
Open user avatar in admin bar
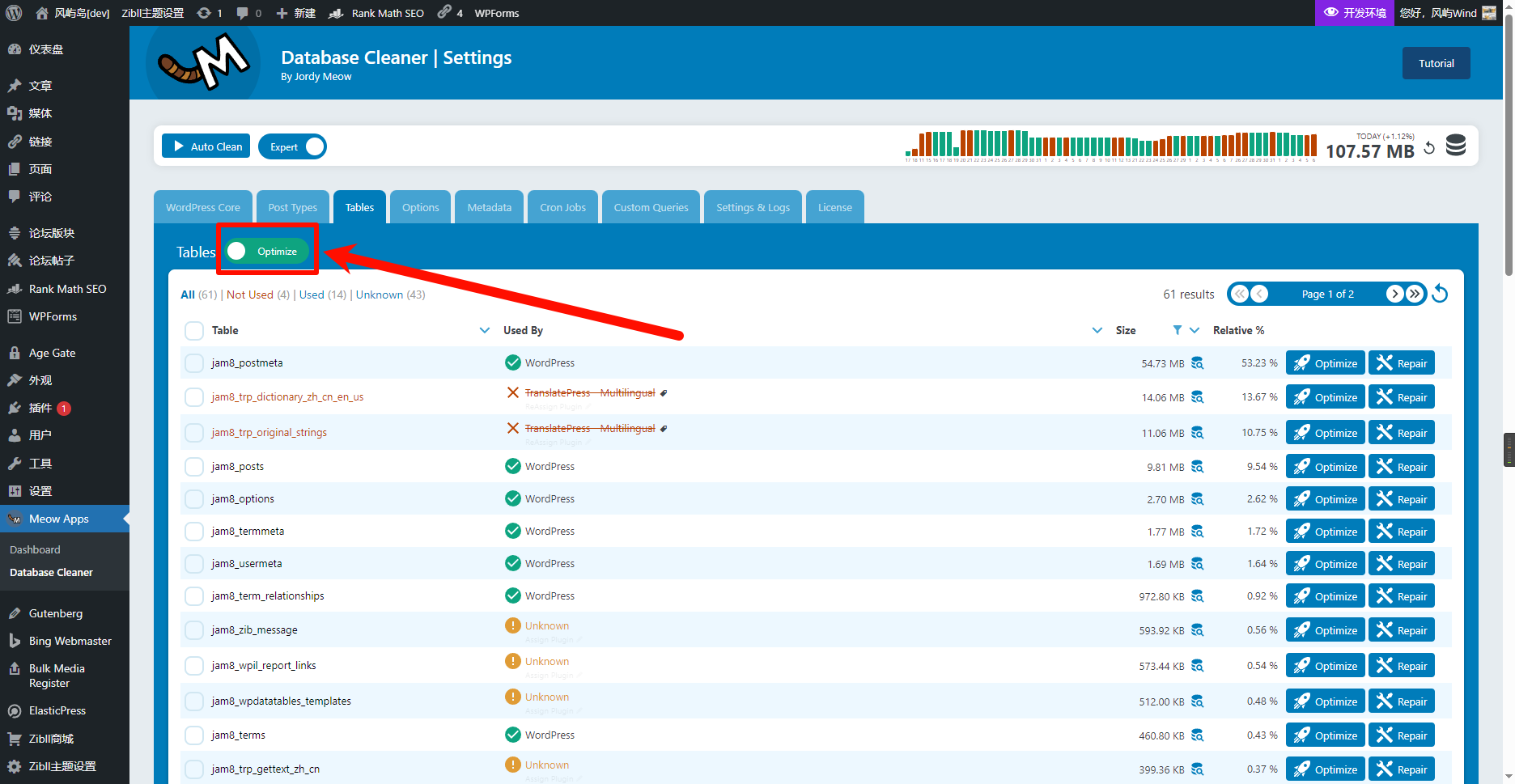(x=1489, y=13)
